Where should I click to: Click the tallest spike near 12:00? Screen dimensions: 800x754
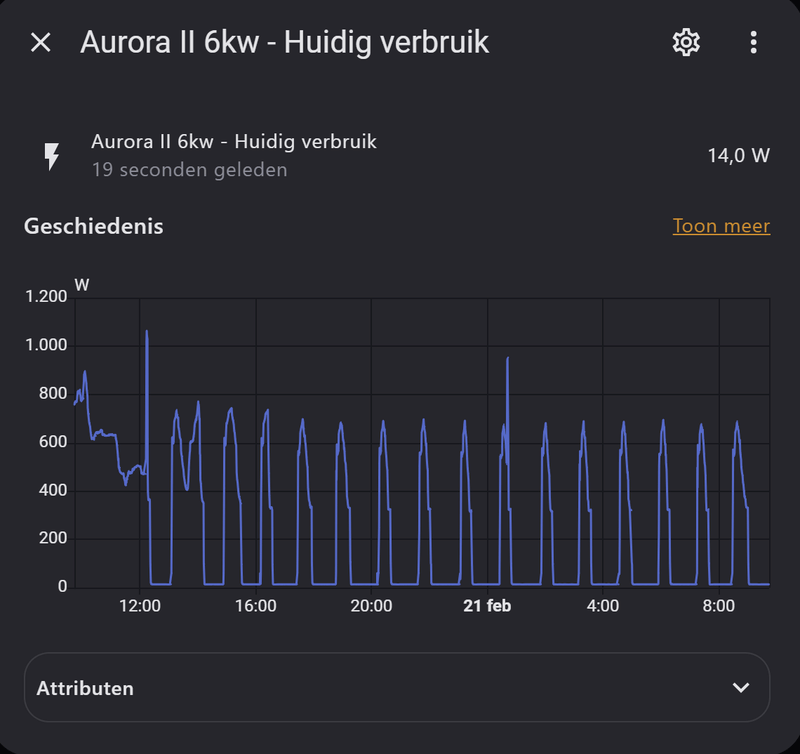coord(147,335)
